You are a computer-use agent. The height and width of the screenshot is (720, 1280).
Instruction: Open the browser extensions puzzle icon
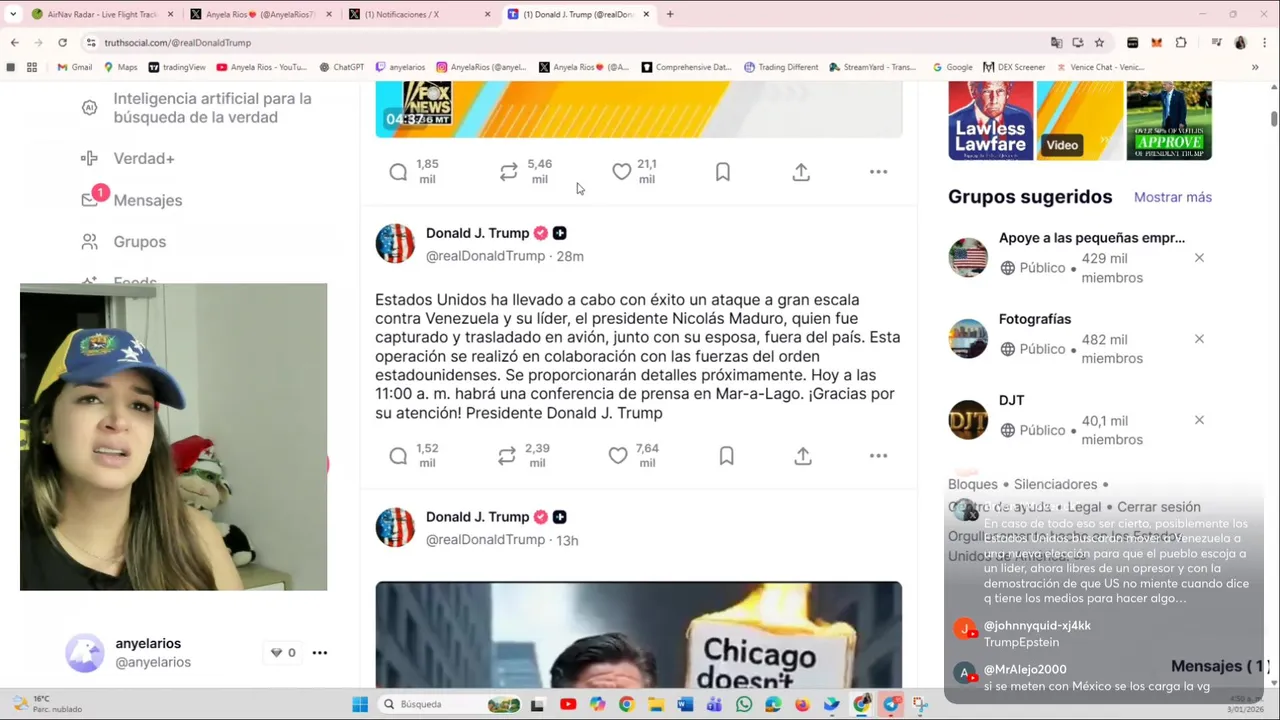pos(1181,42)
